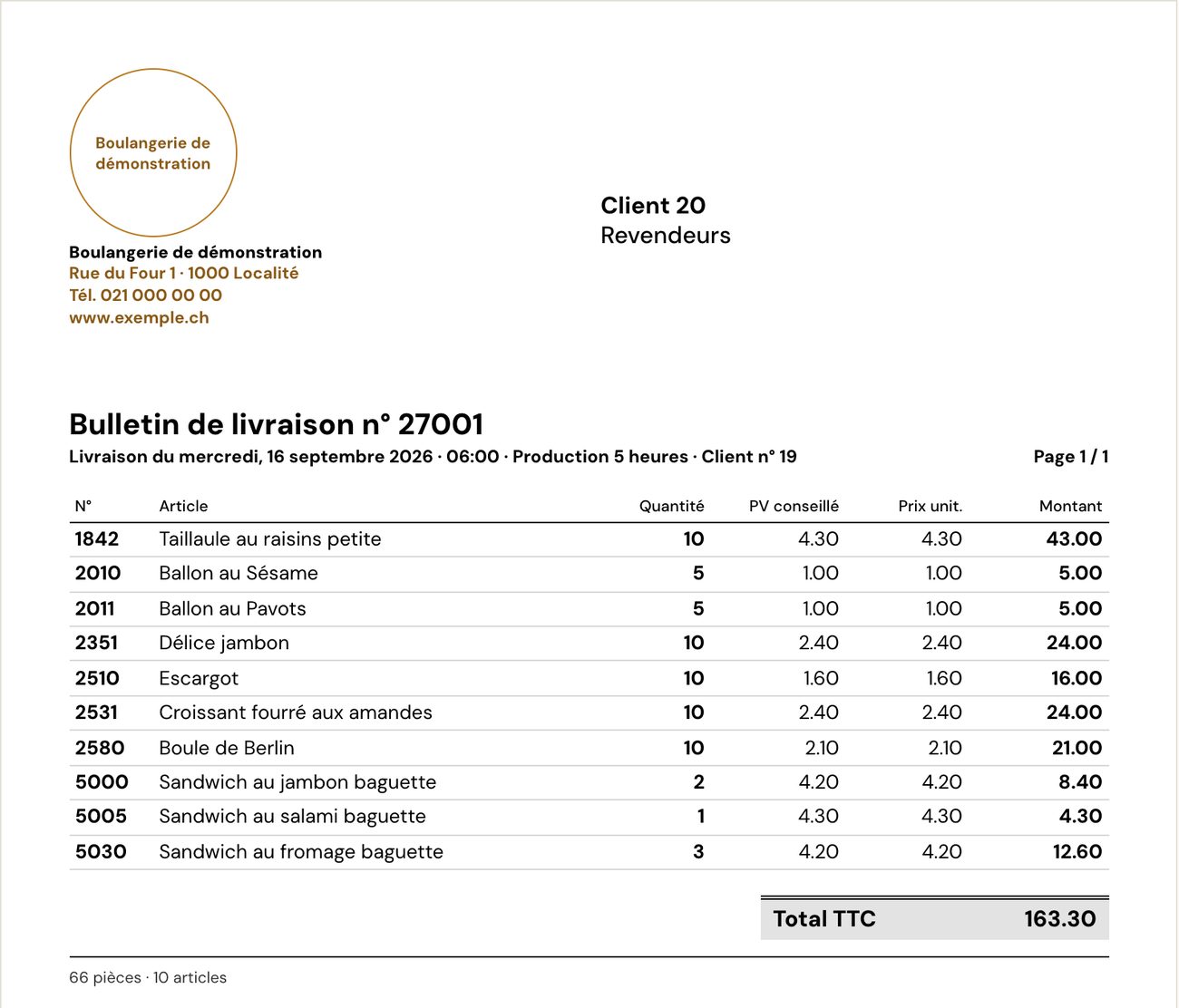This screenshot has height=1008, width=1179.
Task: Select the amount 12.60 for Sandwich au fromage
Action: click(1077, 852)
